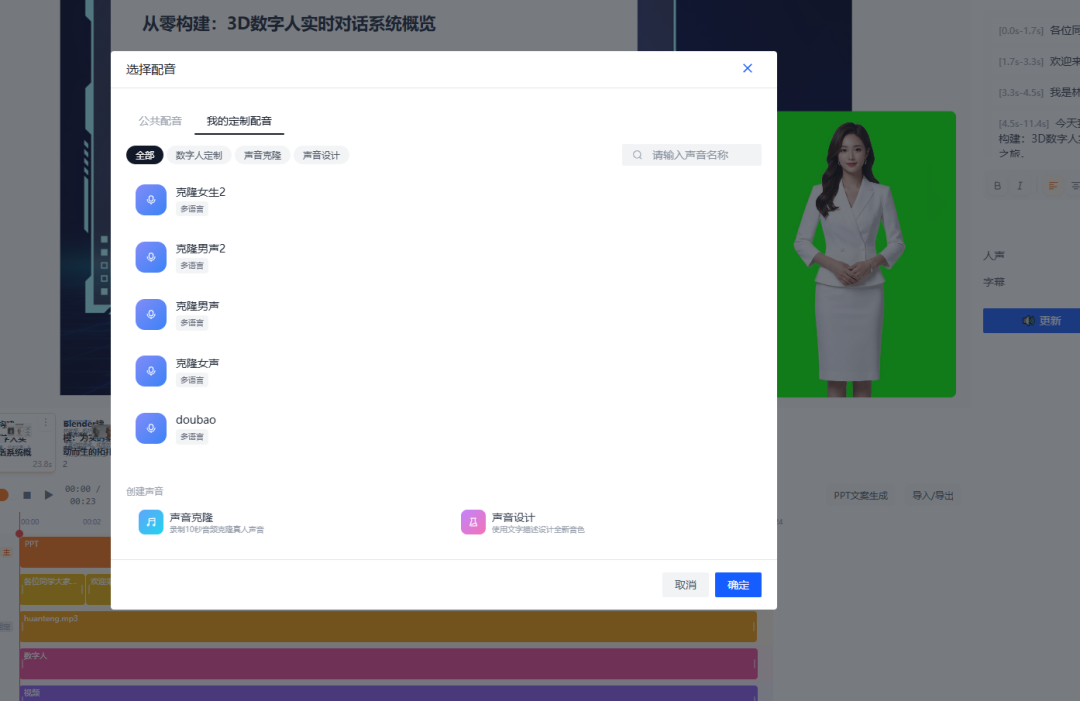Click the 字幕 label
The image size is (1080, 701).
click(x=994, y=282)
